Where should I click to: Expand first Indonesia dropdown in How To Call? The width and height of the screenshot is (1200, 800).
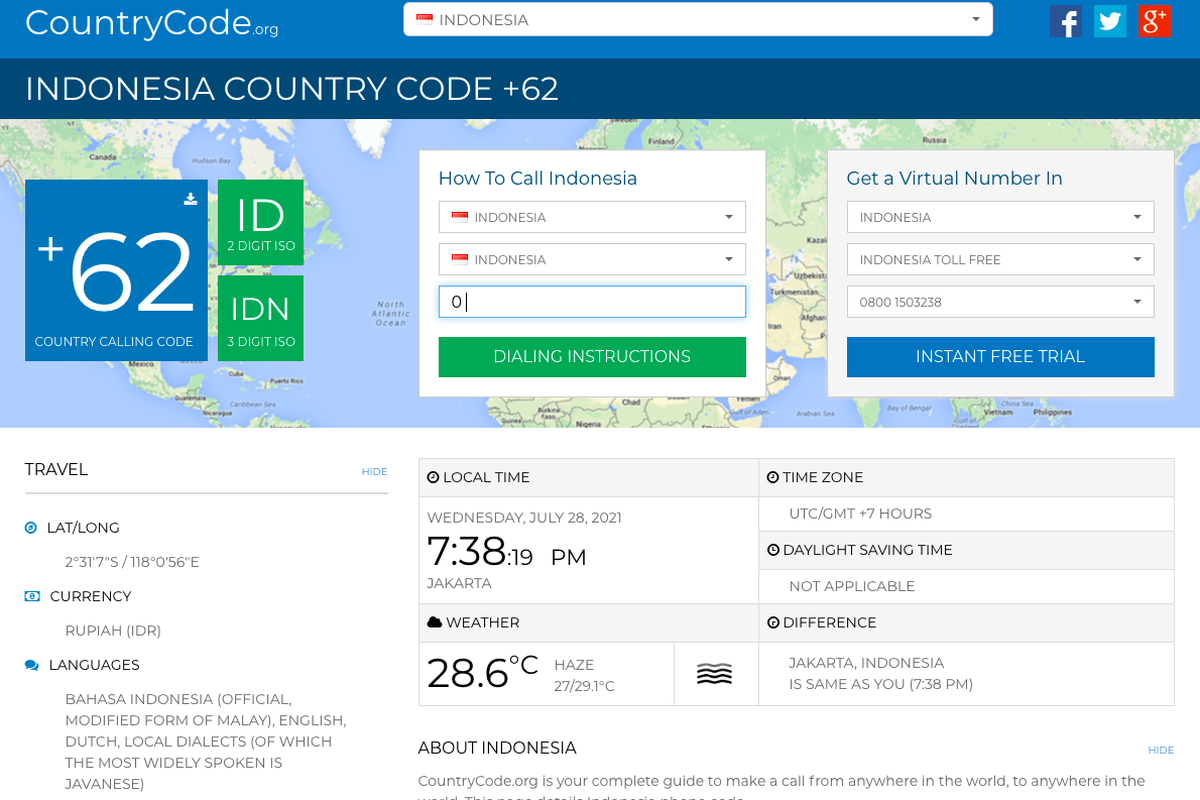(x=592, y=217)
